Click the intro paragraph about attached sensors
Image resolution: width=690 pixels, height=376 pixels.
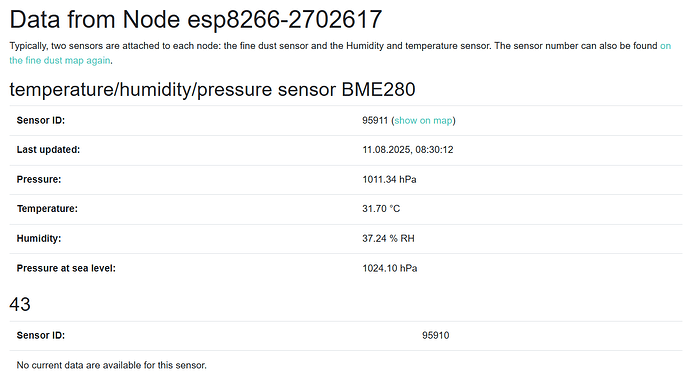click(340, 53)
